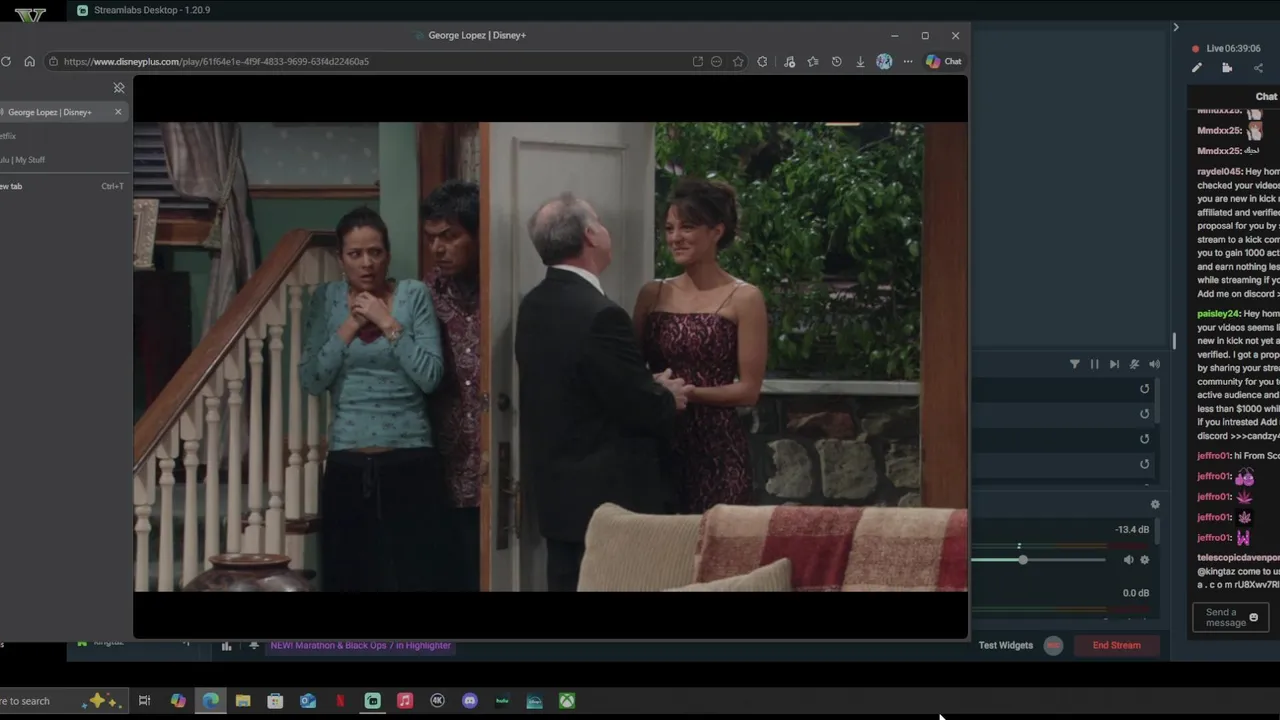Click the media music note toolbar icon
1280x720 pixels.
(789, 61)
